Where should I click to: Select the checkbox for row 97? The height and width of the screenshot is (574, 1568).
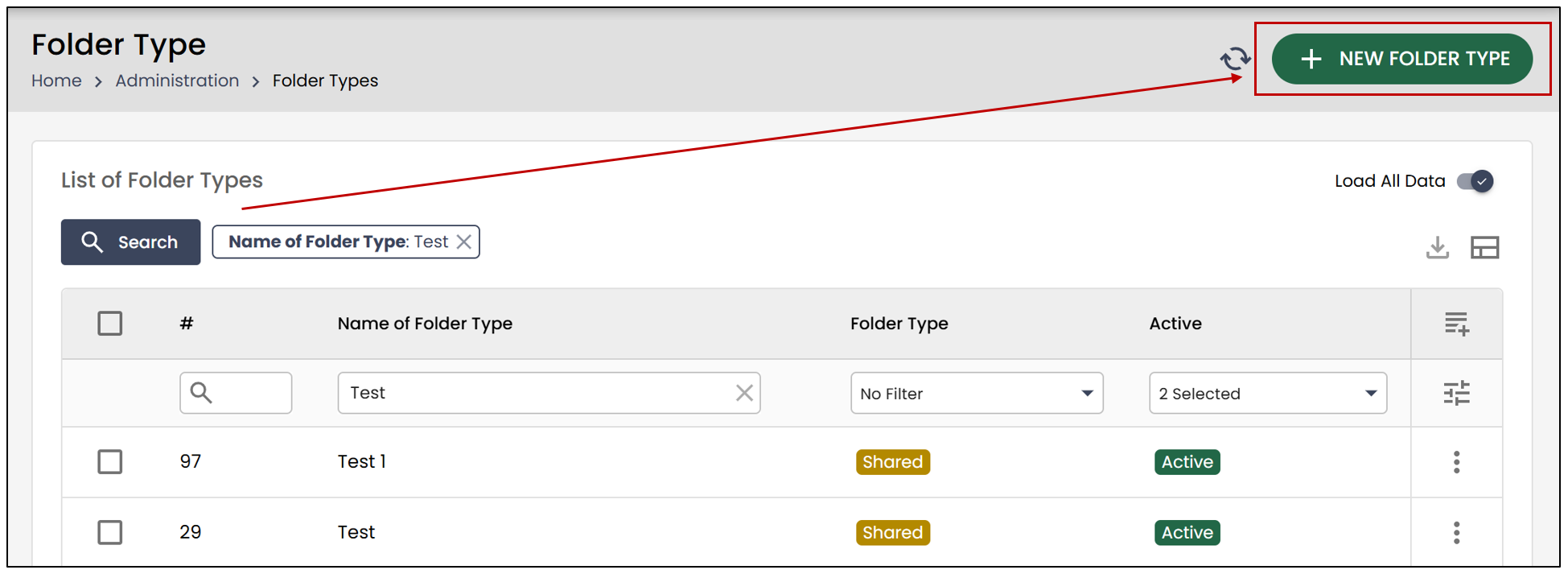click(110, 462)
